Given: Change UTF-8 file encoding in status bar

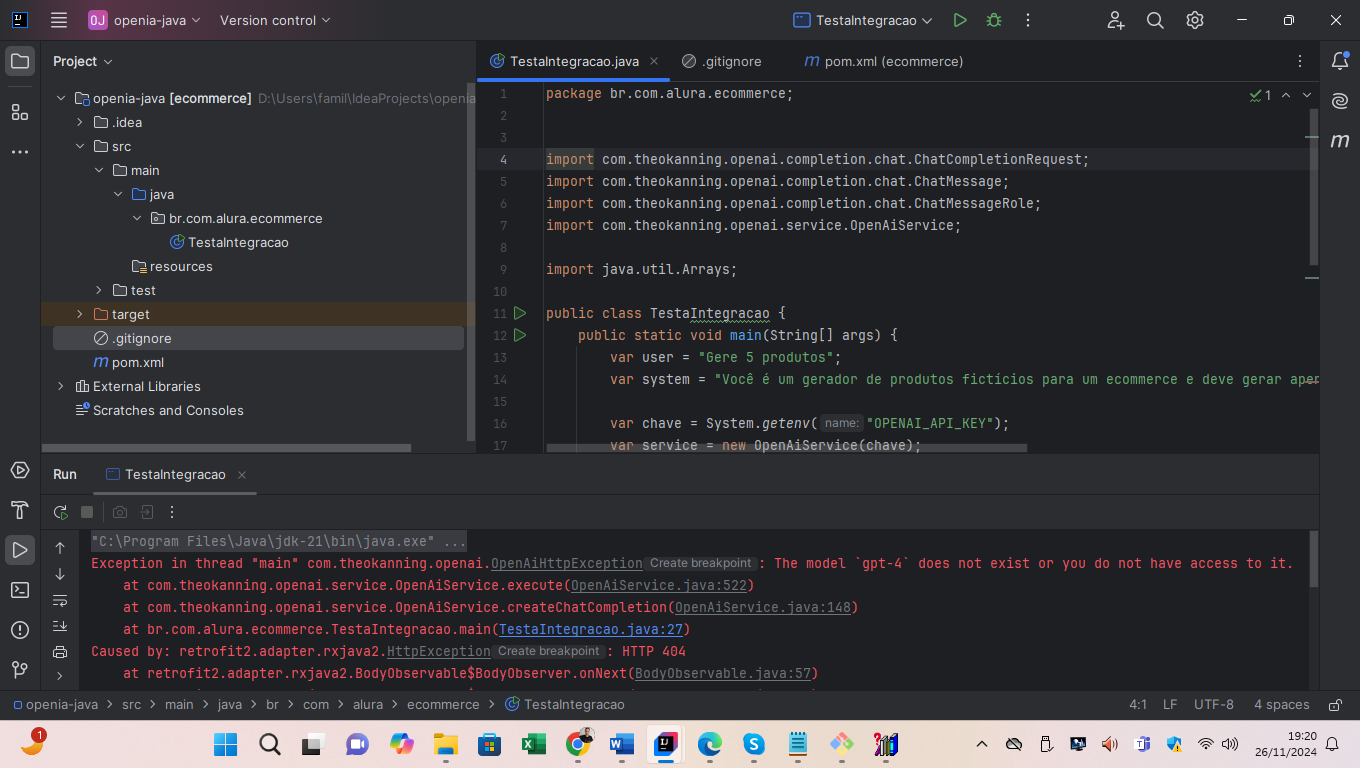Looking at the screenshot, I should click(x=1213, y=704).
